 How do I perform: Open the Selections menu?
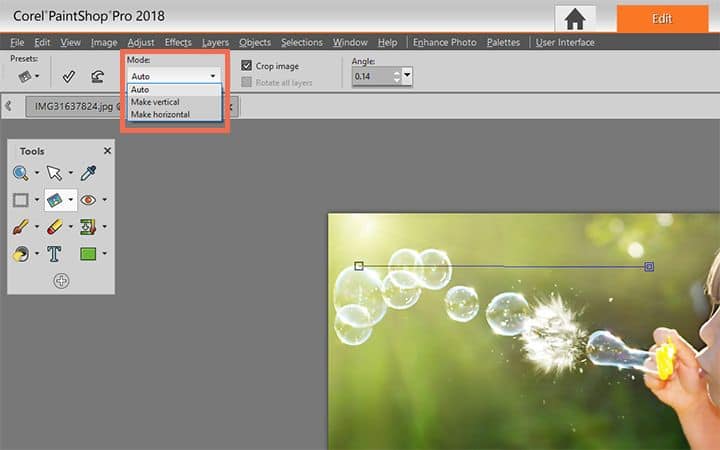[x=302, y=43]
